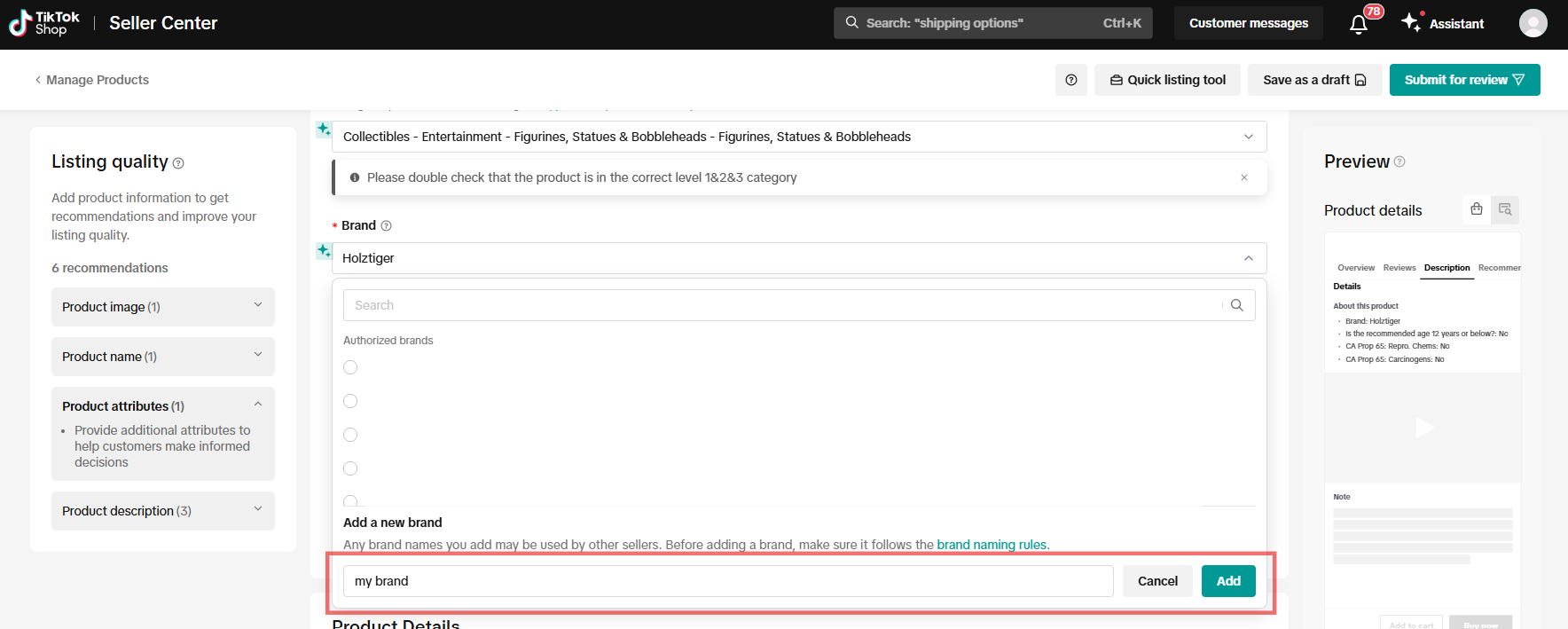Click the search magnifier in brand search

pos(1237,305)
